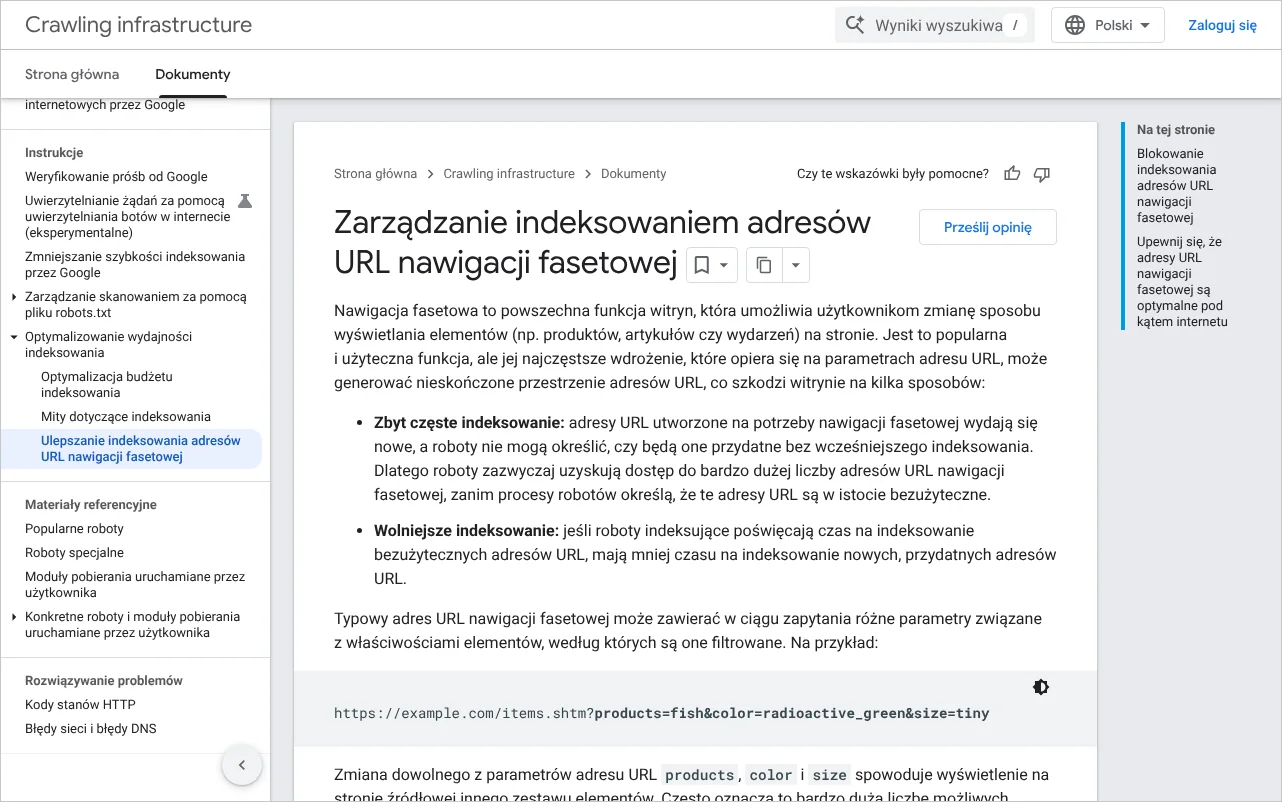Switch to the 'Strona główna' tab

[72, 74]
